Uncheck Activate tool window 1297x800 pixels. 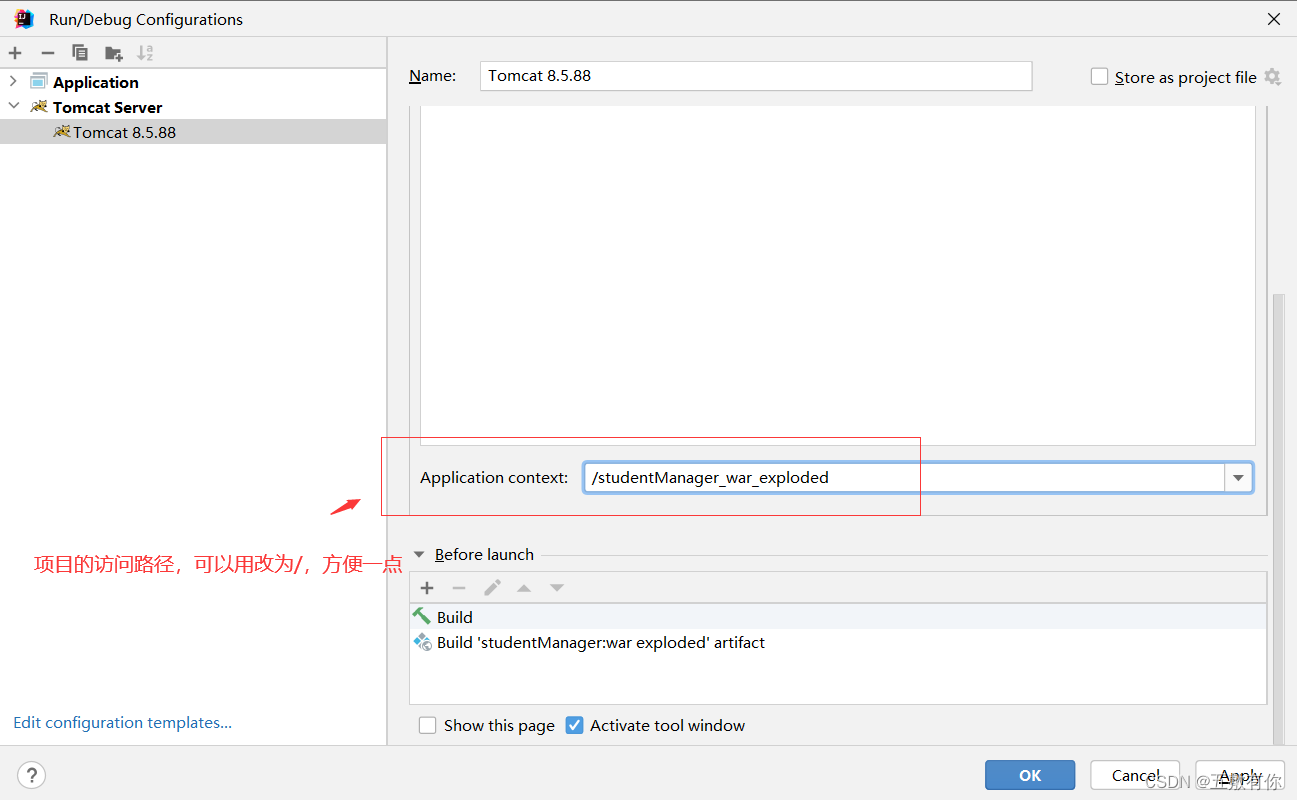tap(574, 725)
